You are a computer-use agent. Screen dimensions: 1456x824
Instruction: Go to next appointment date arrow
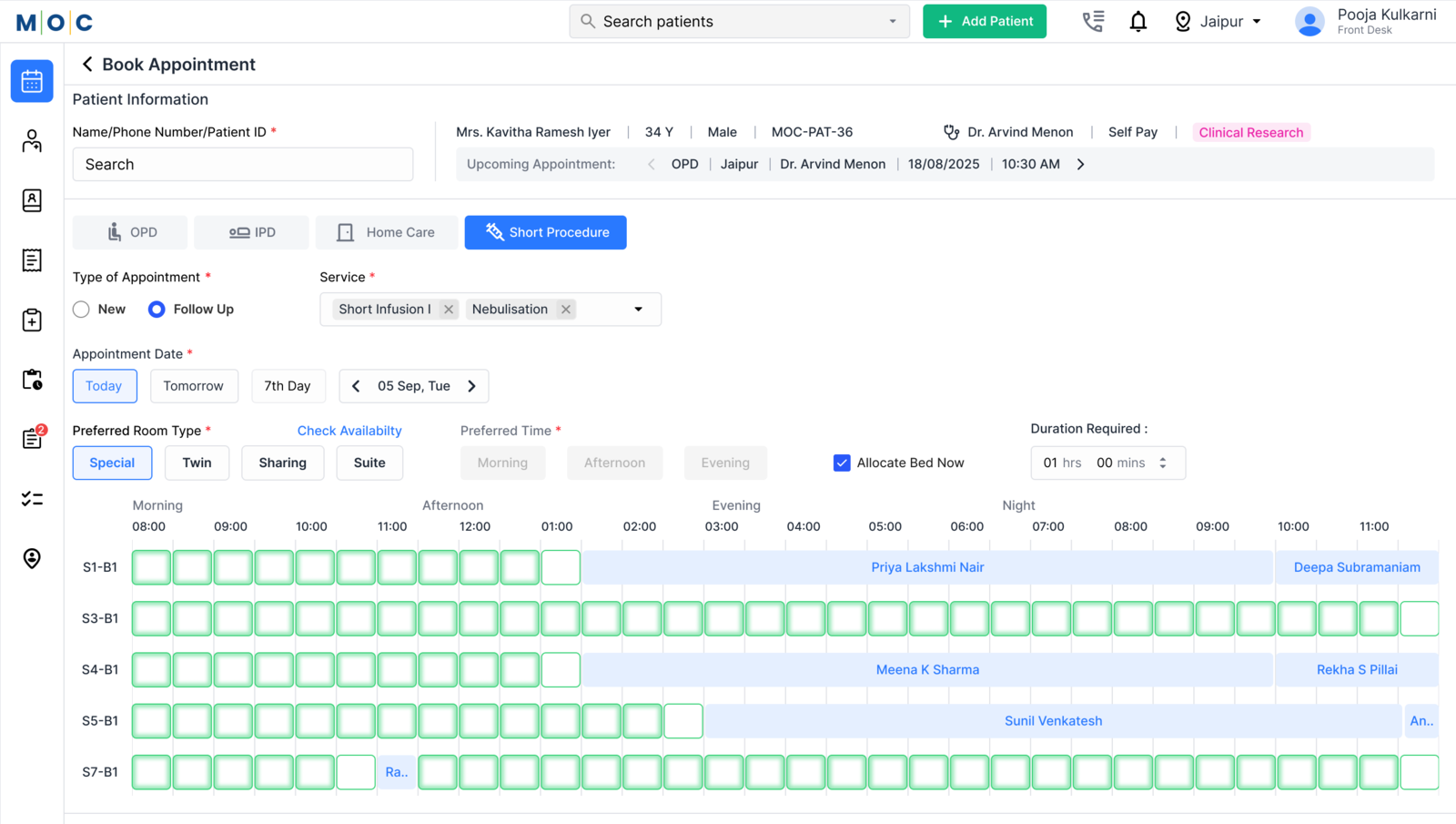tap(471, 386)
